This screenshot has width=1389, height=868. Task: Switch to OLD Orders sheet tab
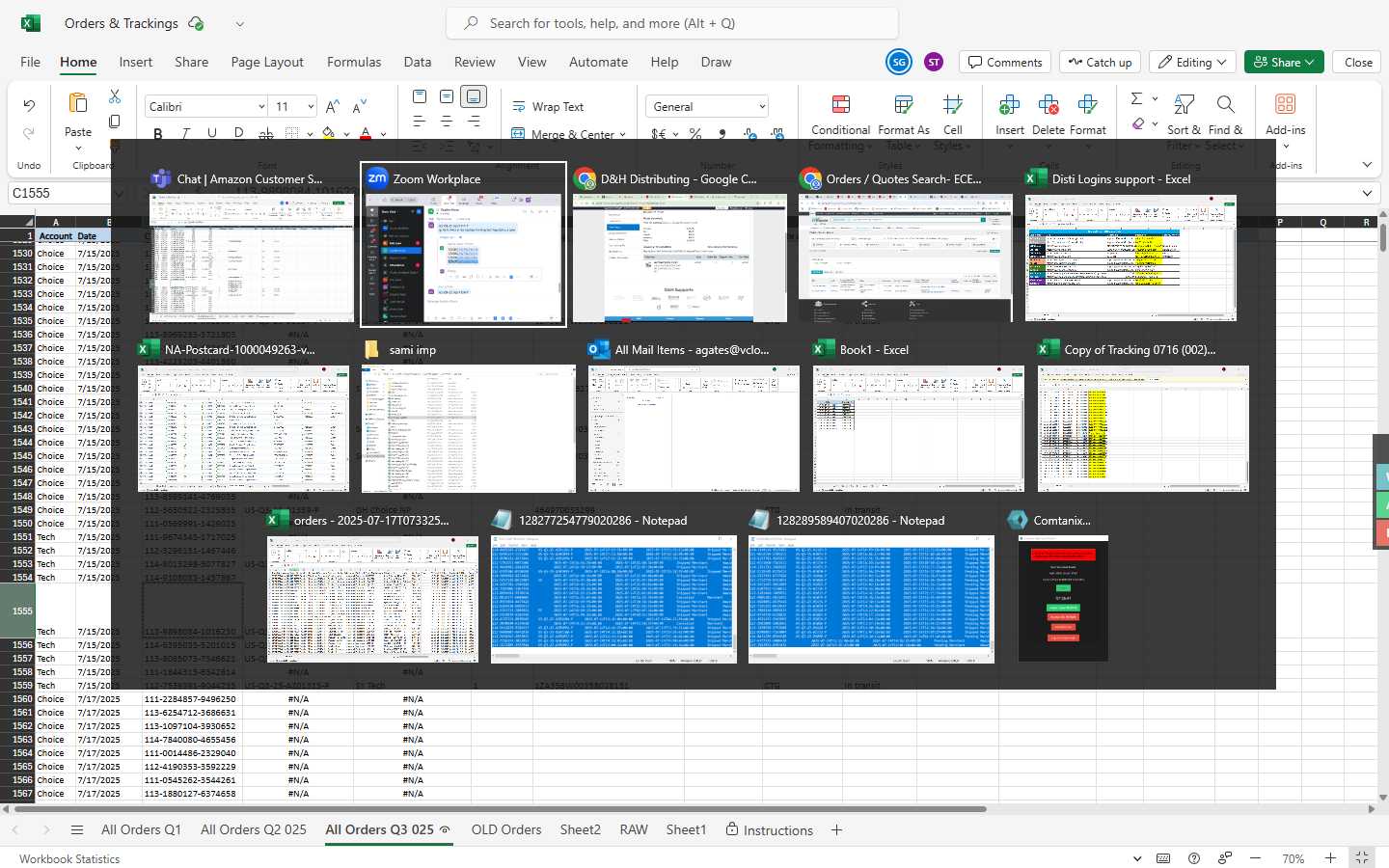[x=506, y=830]
